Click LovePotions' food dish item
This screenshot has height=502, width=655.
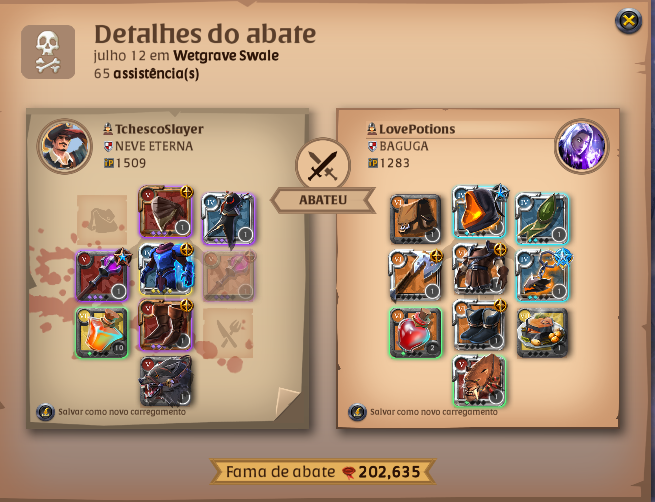pyautogui.click(x=542, y=332)
